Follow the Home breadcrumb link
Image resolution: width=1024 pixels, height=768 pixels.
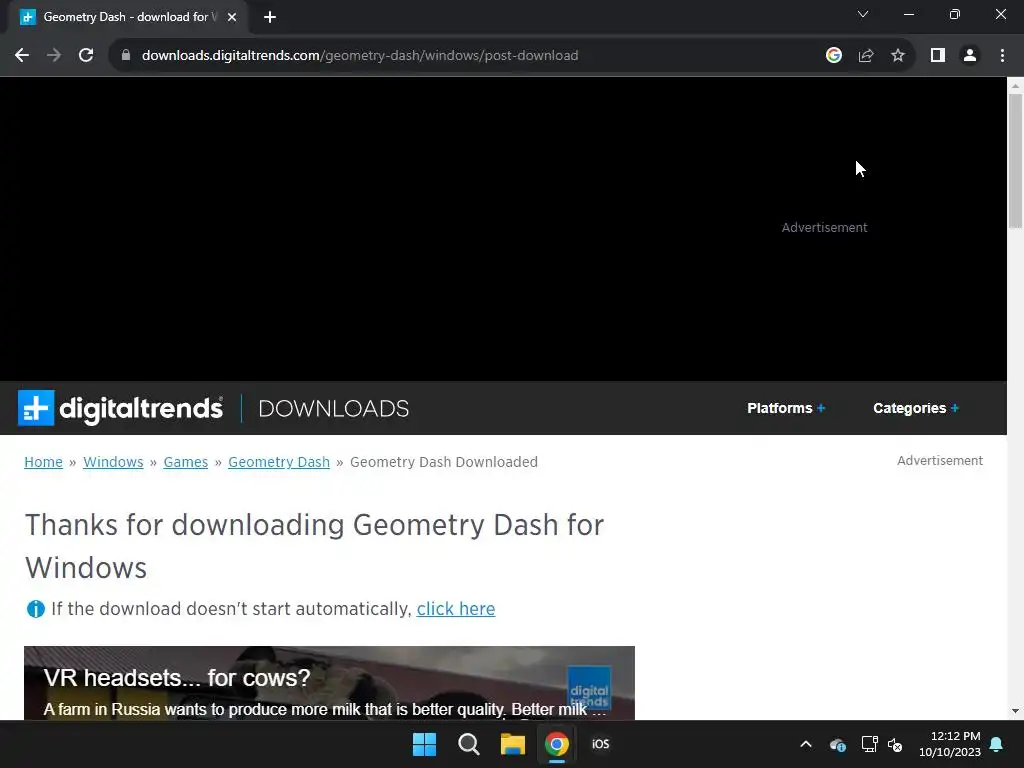(x=43, y=462)
